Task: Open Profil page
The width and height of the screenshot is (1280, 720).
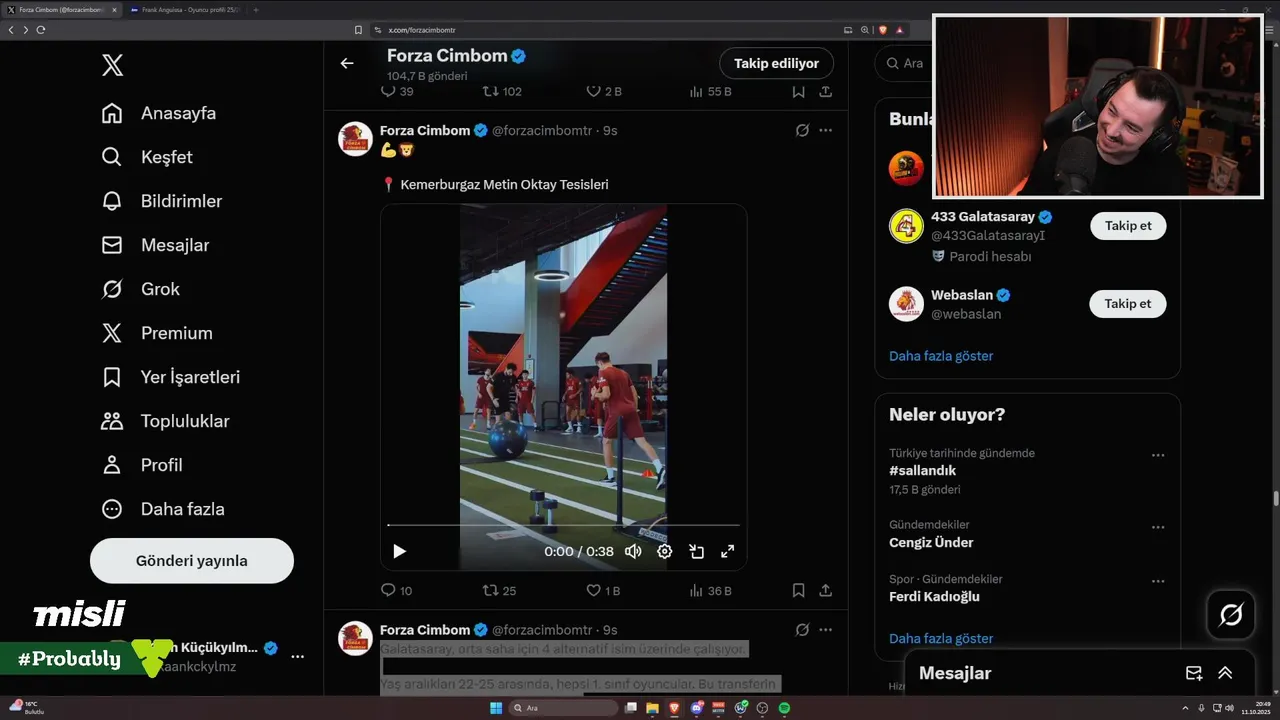Action: (141, 465)
